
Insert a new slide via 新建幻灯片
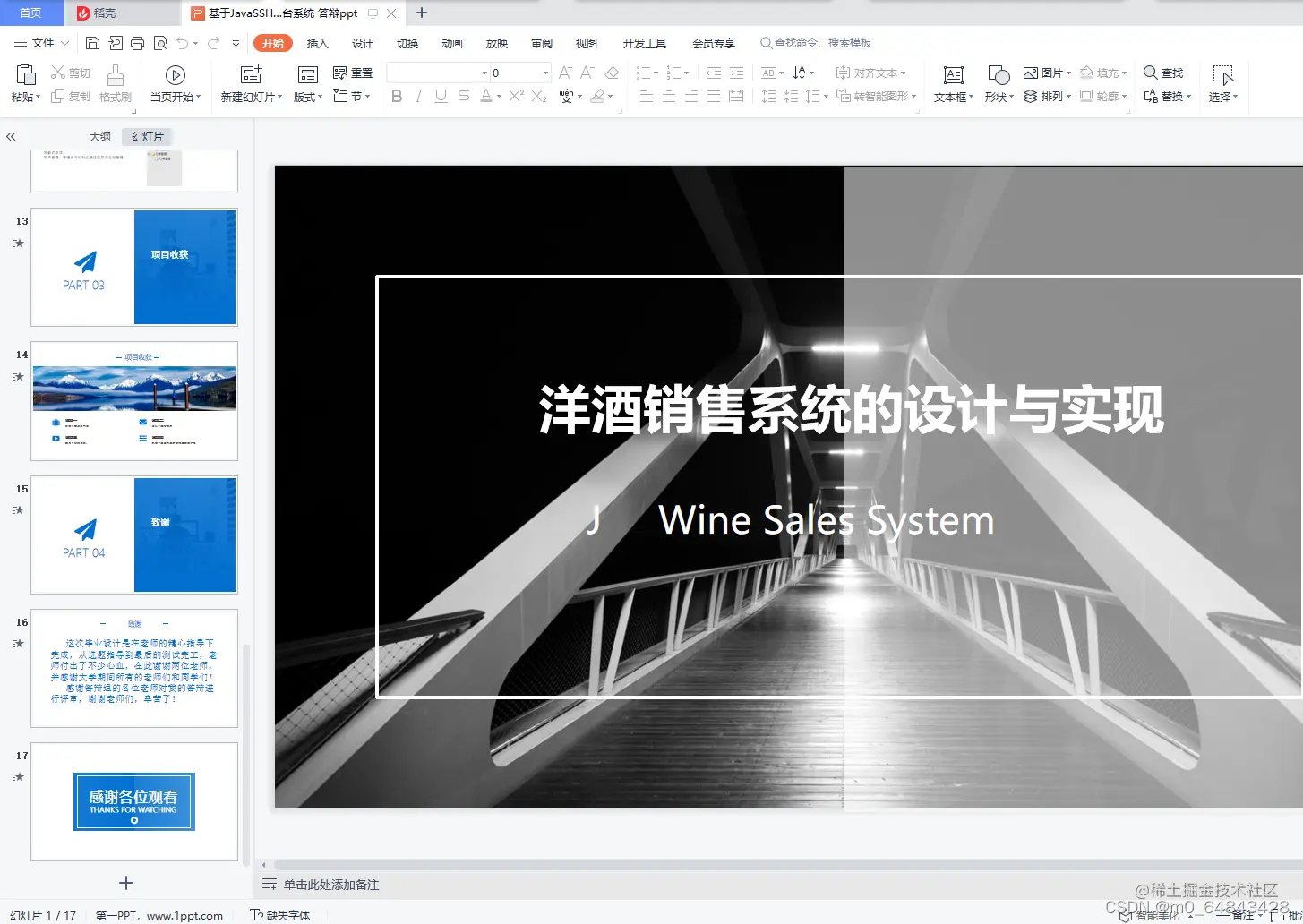tap(250, 79)
